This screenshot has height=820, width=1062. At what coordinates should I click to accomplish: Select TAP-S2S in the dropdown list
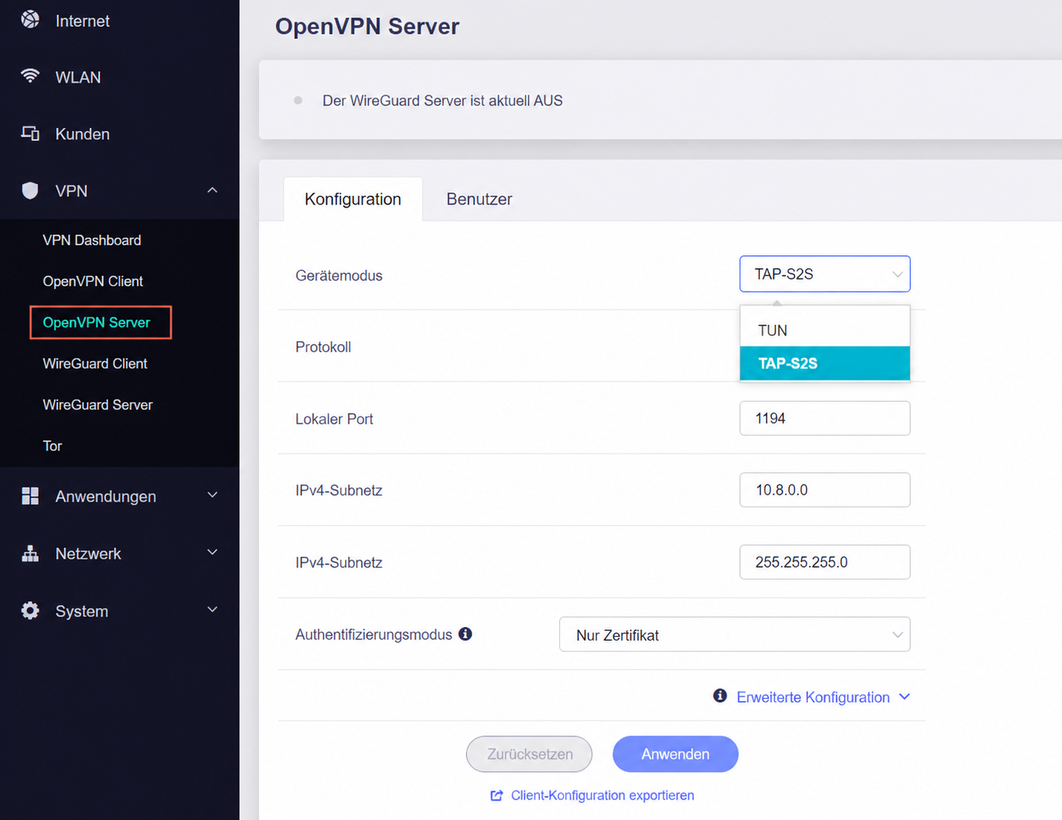(x=824, y=363)
